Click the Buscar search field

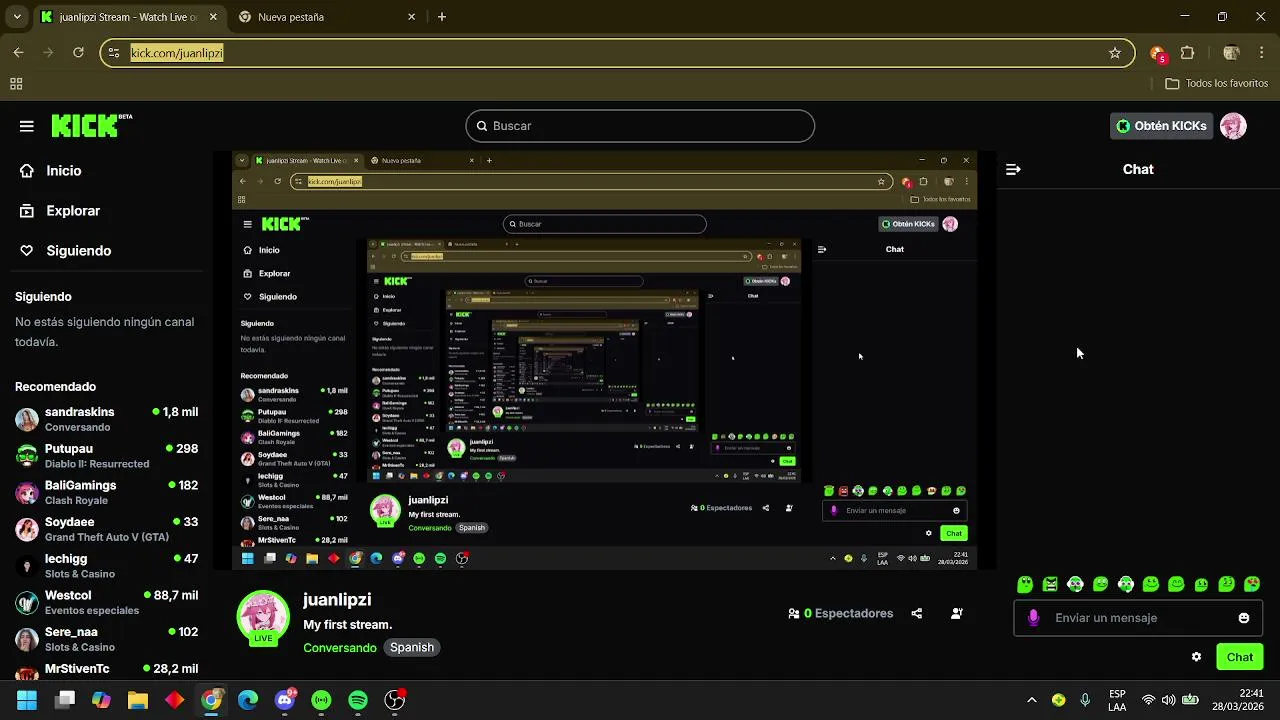coord(640,126)
